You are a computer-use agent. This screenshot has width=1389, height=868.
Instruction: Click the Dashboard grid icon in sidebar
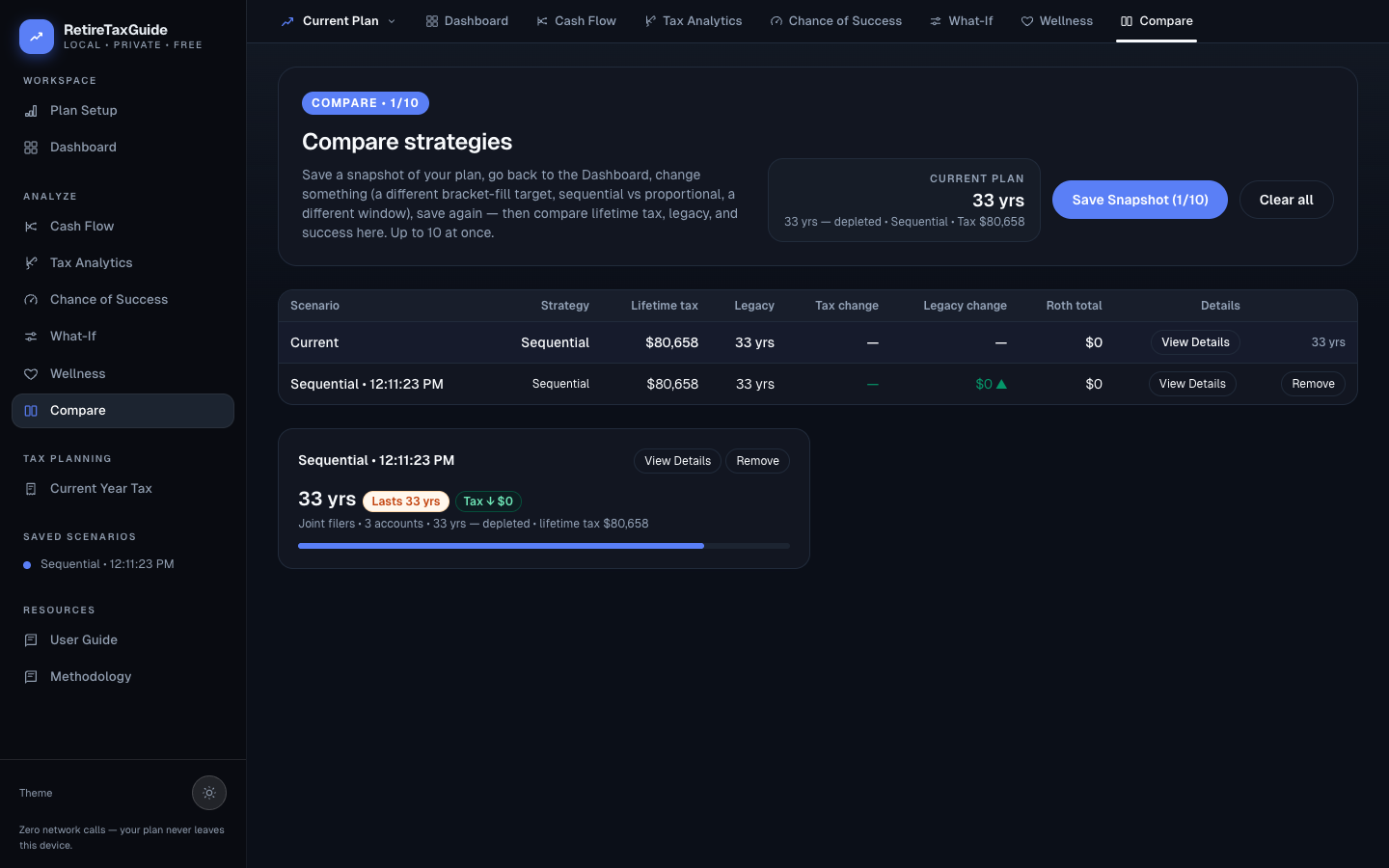click(31, 148)
